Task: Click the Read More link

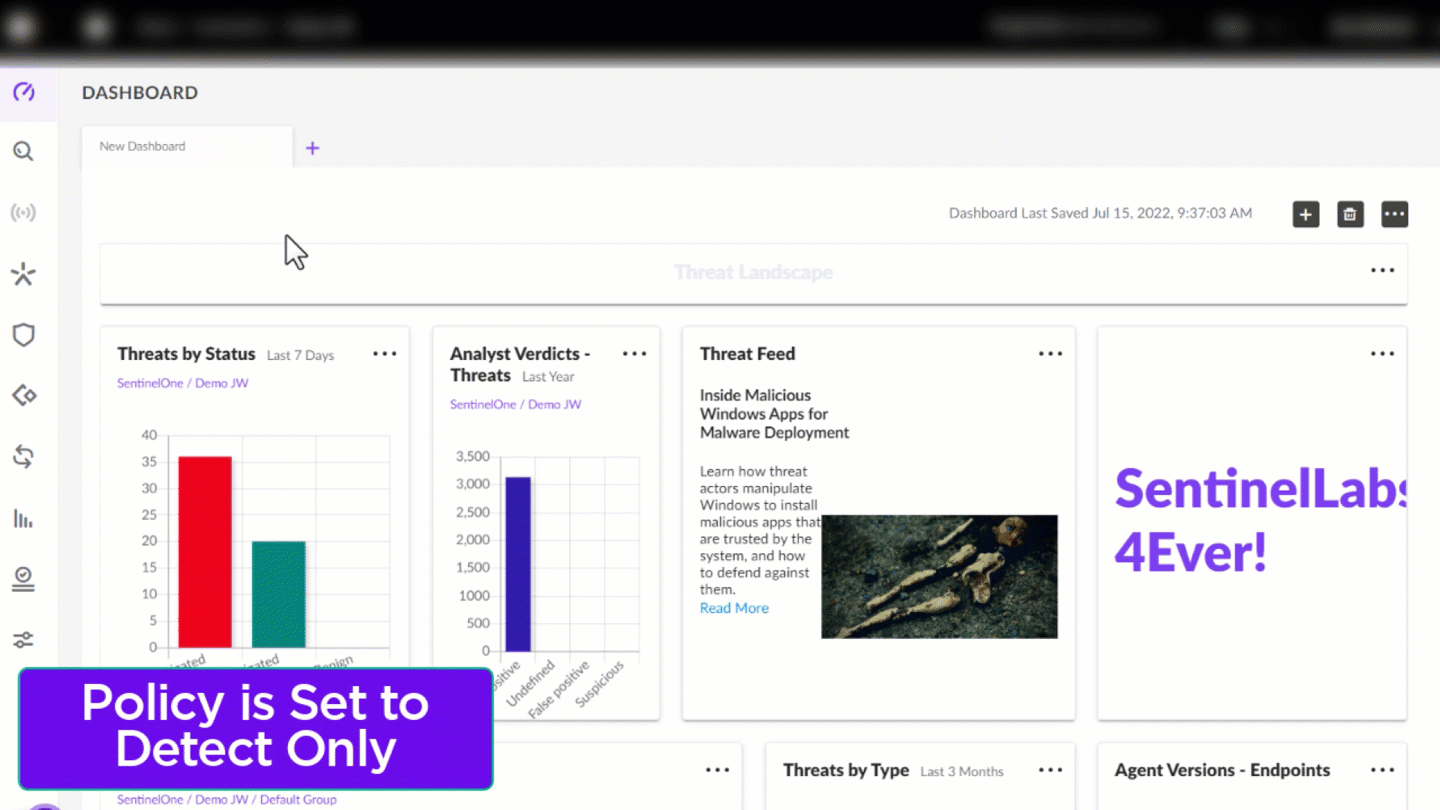Action: pos(734,608)
